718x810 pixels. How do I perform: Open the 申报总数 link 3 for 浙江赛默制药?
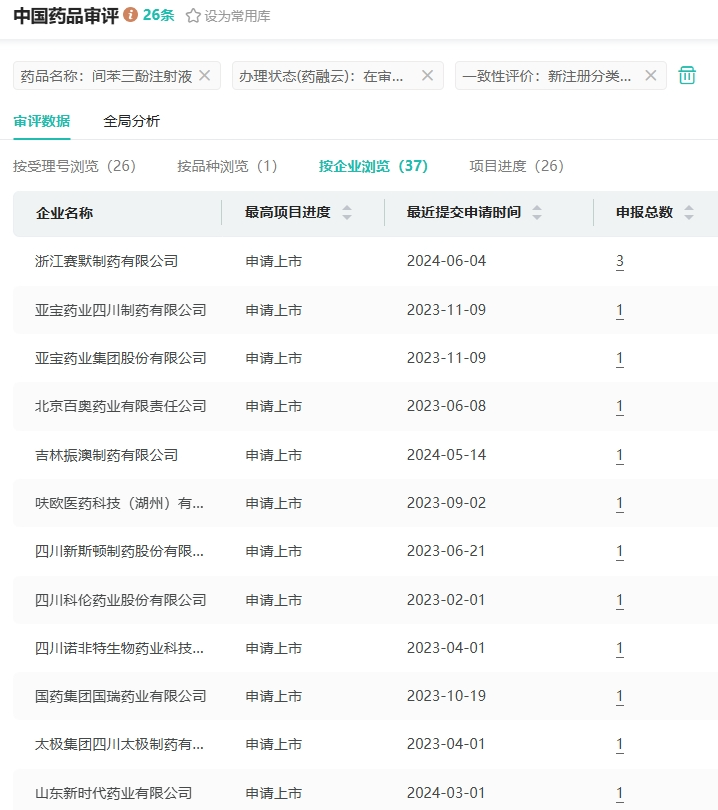(620, 262)
